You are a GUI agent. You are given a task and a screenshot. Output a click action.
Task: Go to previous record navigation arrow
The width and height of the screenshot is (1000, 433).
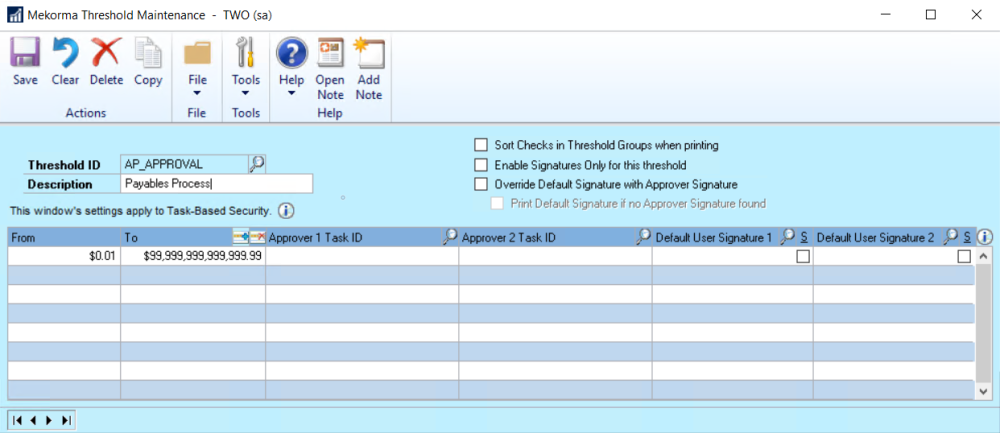[33, 420]
